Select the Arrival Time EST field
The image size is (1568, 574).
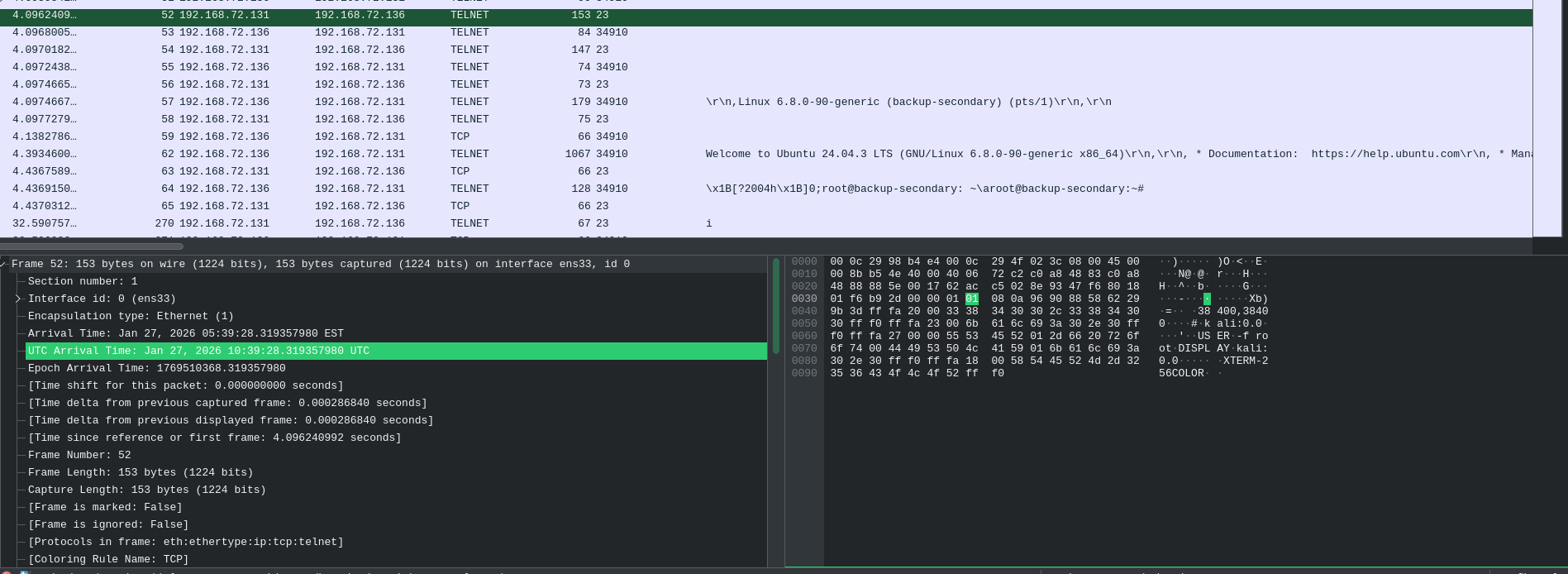[396, 333]
